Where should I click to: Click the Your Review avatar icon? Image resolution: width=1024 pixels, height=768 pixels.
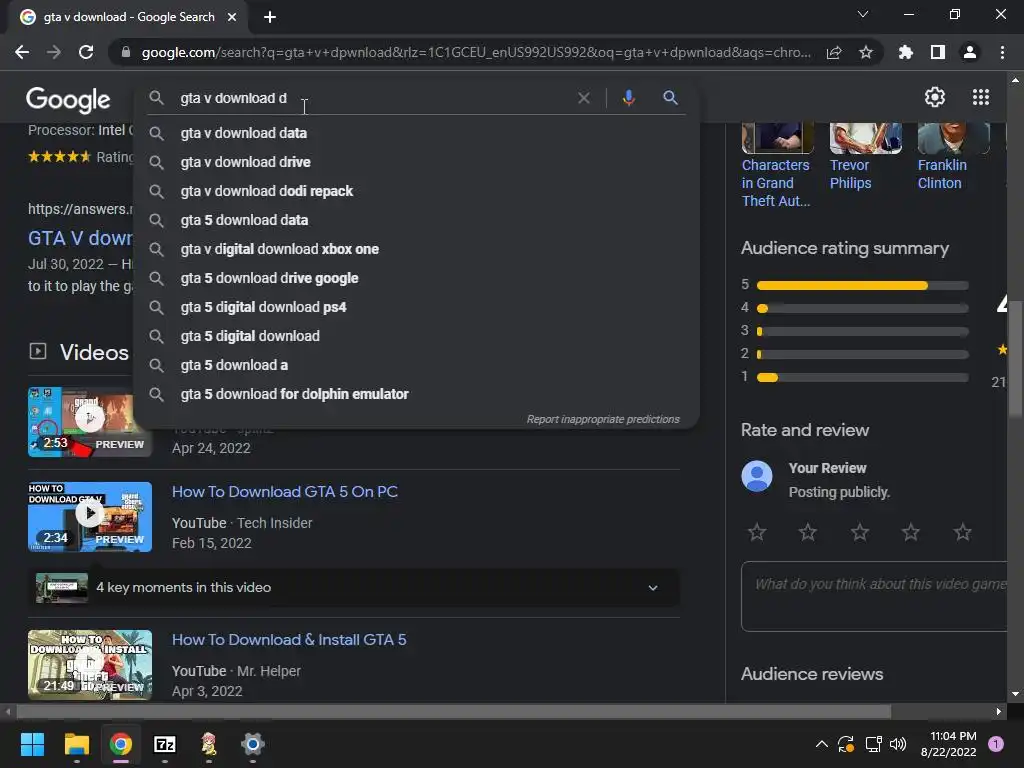tap(757, 476)
